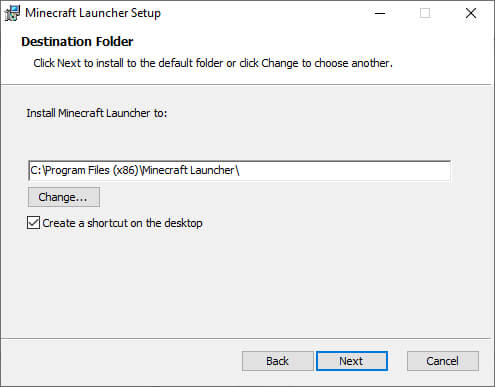
Task: Proceed with the Next button
Action: (x=352, y=361)
